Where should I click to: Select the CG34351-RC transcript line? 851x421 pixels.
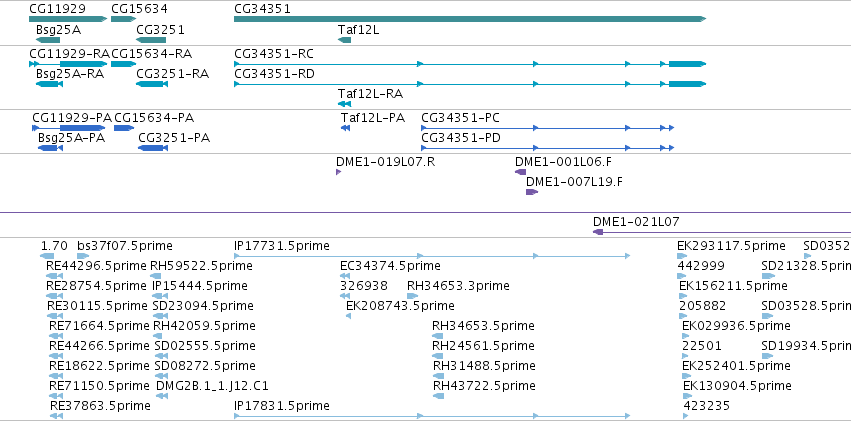[470, 64]
